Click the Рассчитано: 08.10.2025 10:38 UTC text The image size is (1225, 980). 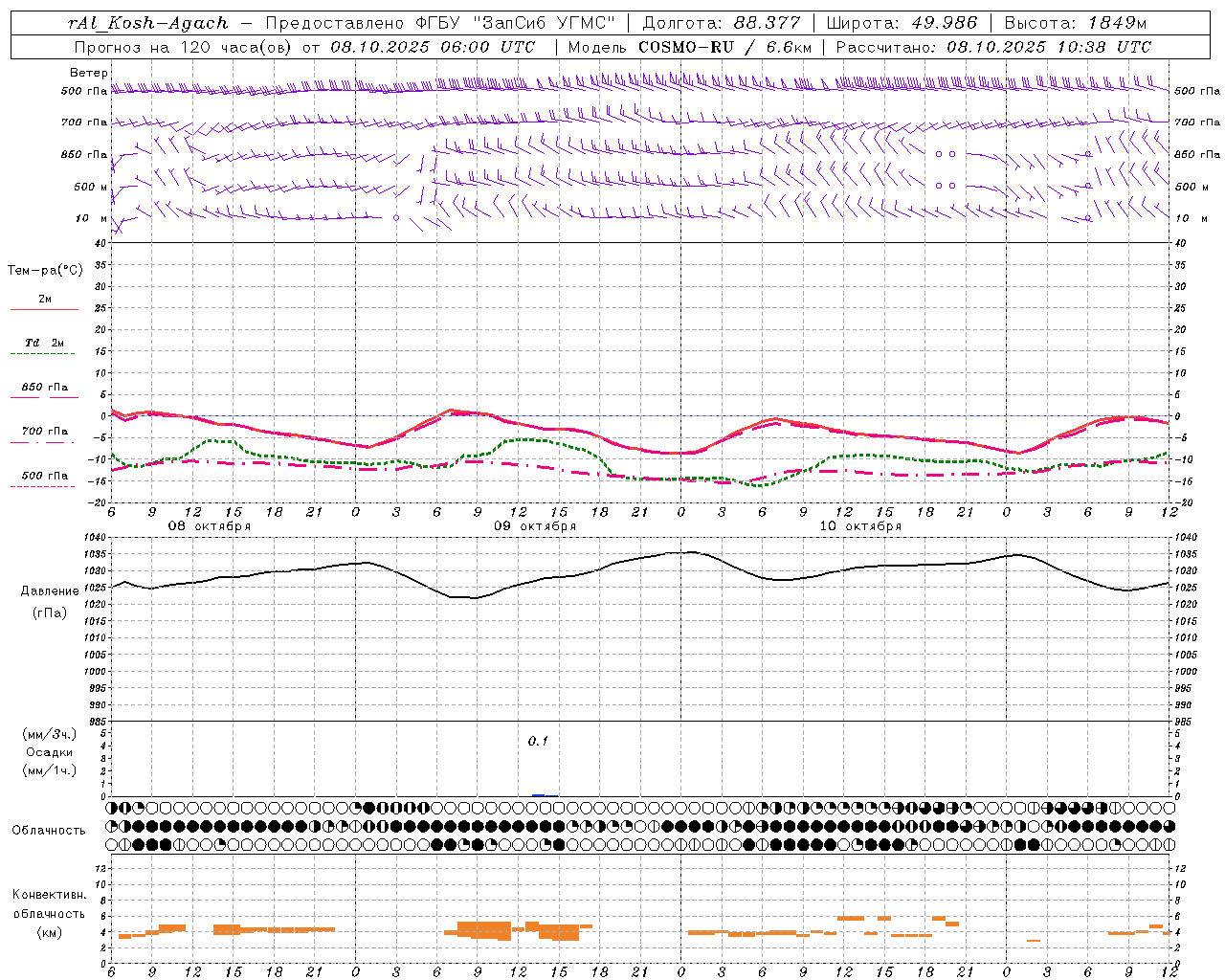[993, 47]
